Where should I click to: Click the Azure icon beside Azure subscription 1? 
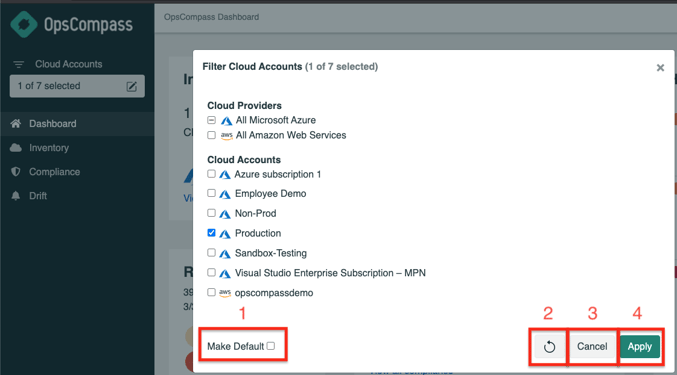pos(225,175)
